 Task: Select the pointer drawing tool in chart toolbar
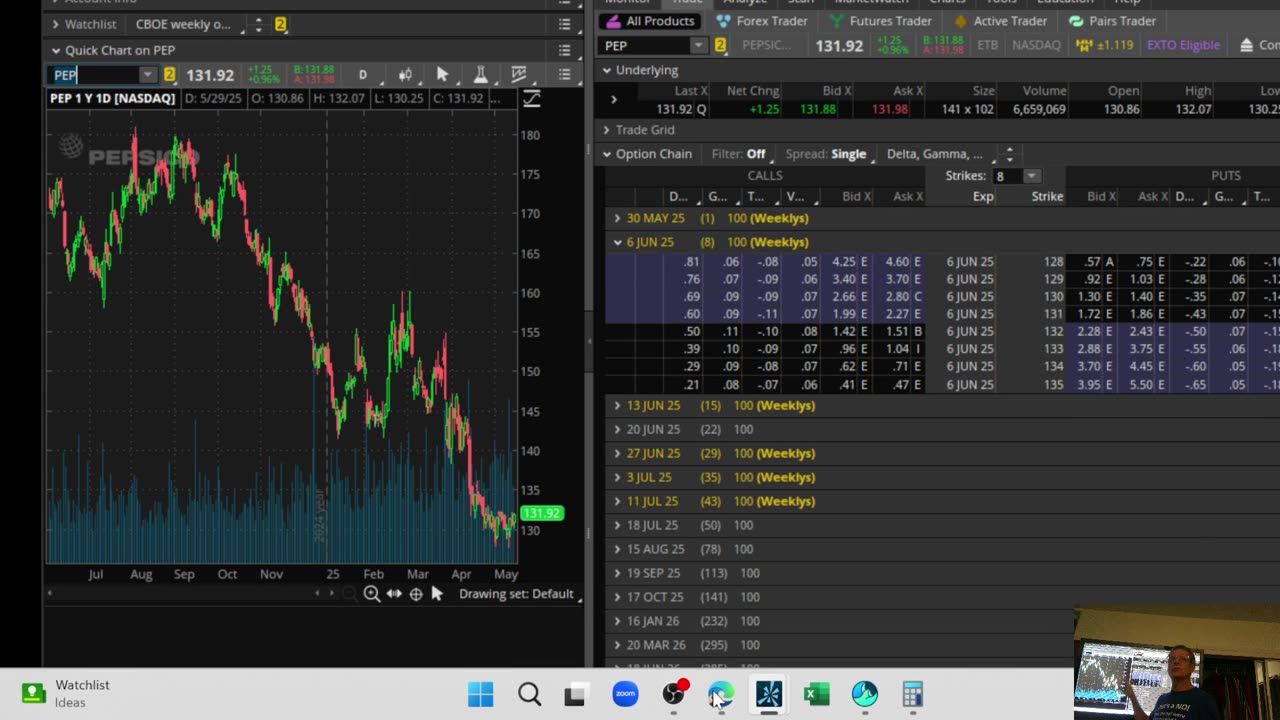(442, 75)
